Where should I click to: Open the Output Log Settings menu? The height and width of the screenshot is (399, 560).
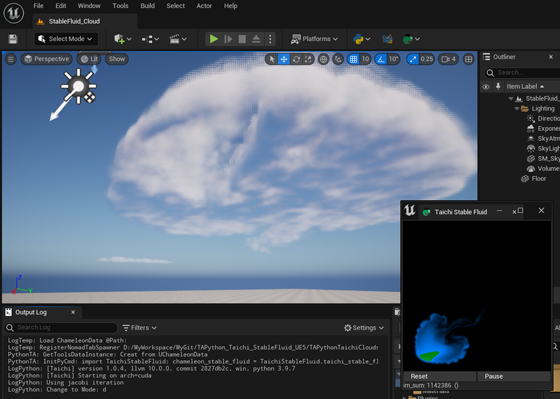point(364,328)
